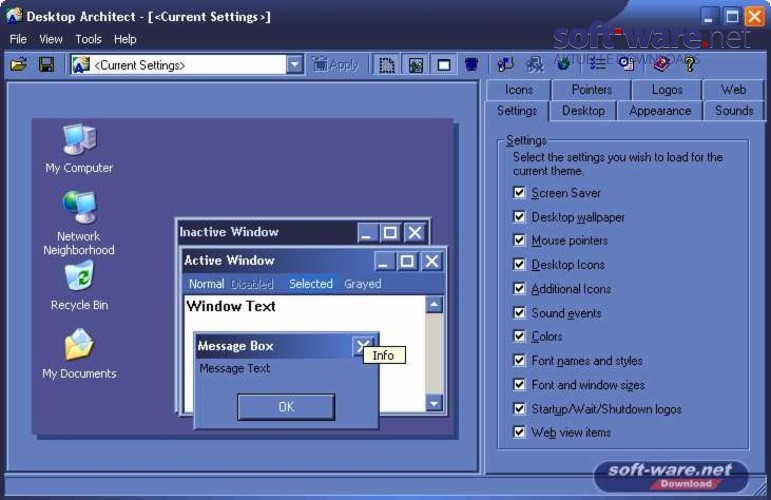Open the Help menu
Viewport: 771px width, 500px height.
coord(125,39)
